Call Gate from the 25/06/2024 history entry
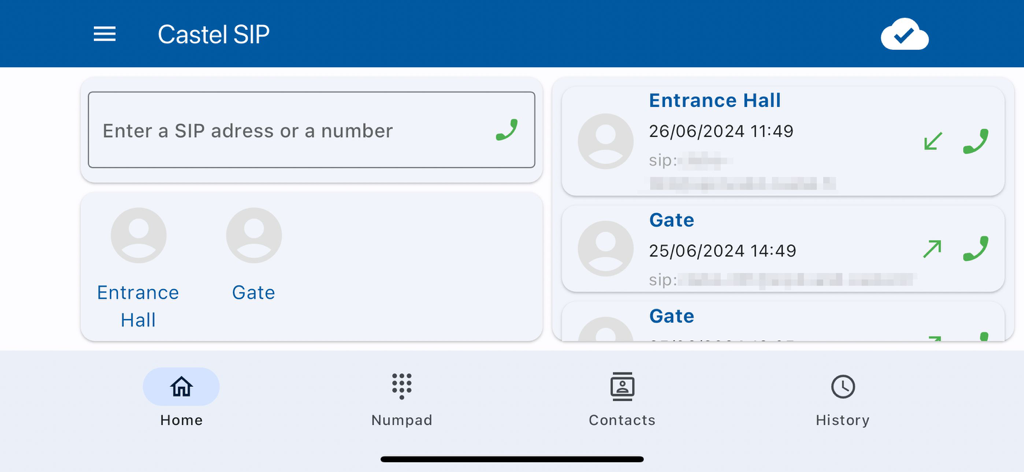The height and width of the screenshot is (472, 1024). point(975,249)
